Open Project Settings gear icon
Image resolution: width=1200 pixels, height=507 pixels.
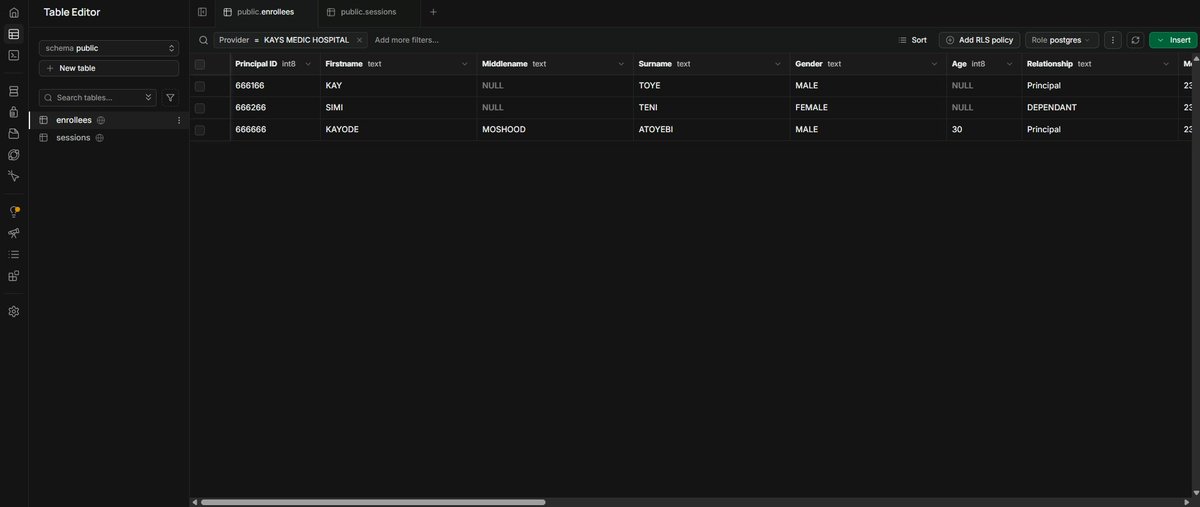coord(14,311)
